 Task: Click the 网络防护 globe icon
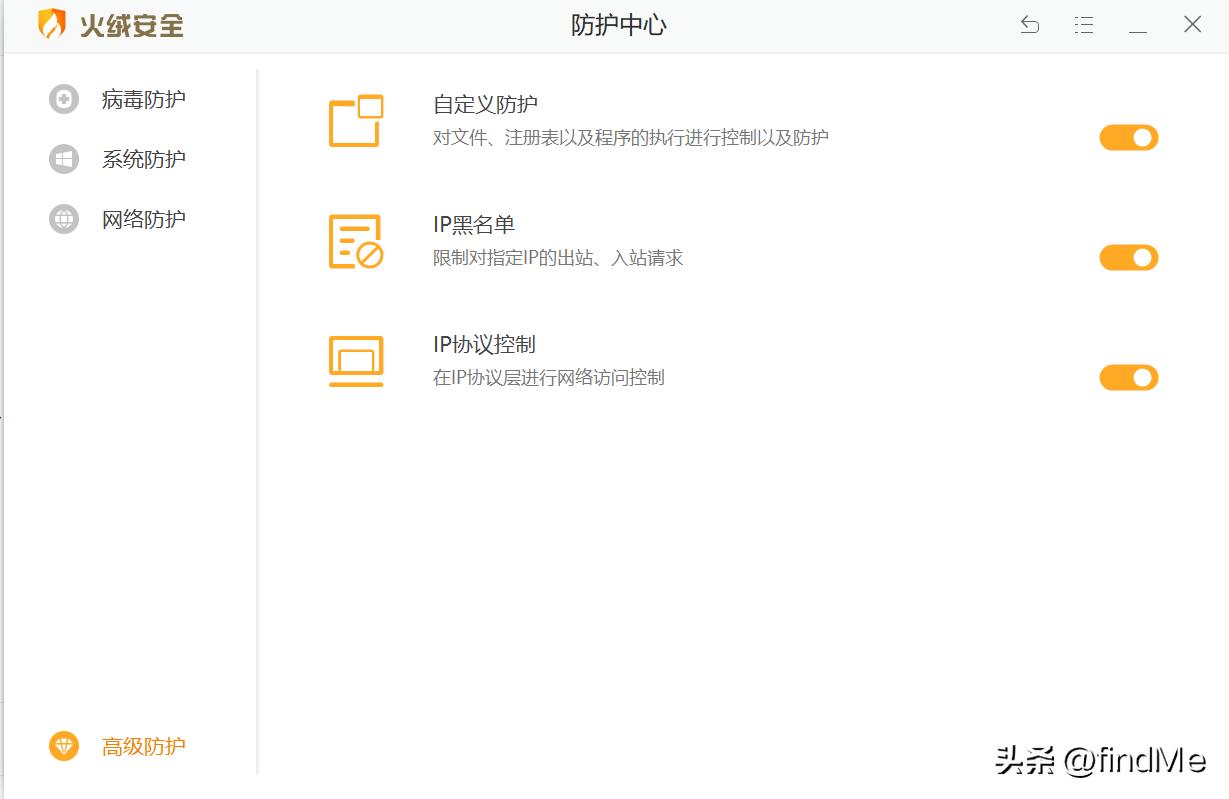pyautogui.click(x=62, y=219)
